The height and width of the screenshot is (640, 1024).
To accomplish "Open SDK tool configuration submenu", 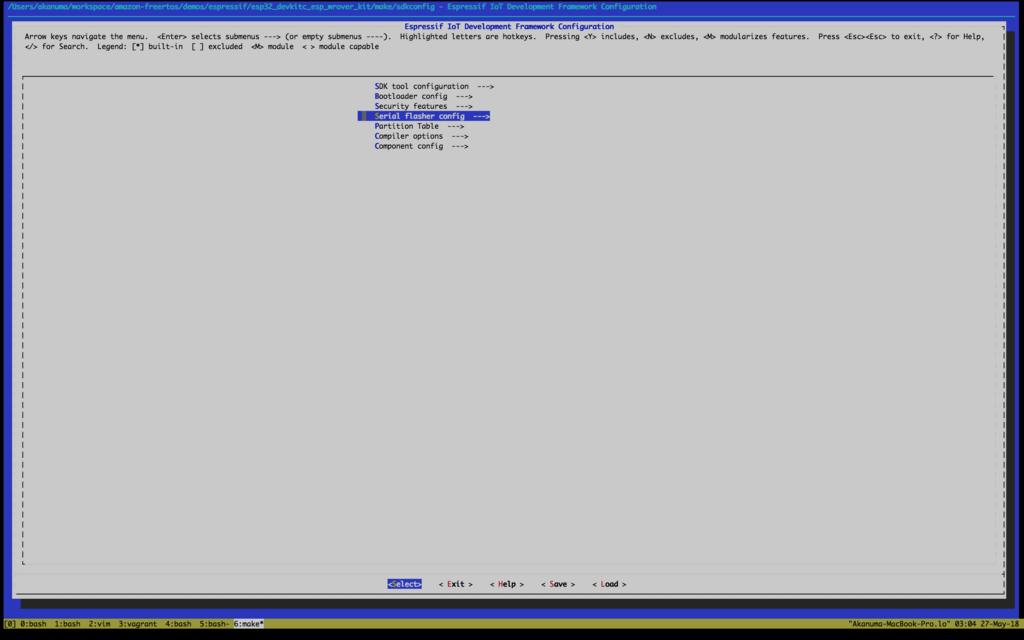I will pyautogui.click(x=434, y=86).
